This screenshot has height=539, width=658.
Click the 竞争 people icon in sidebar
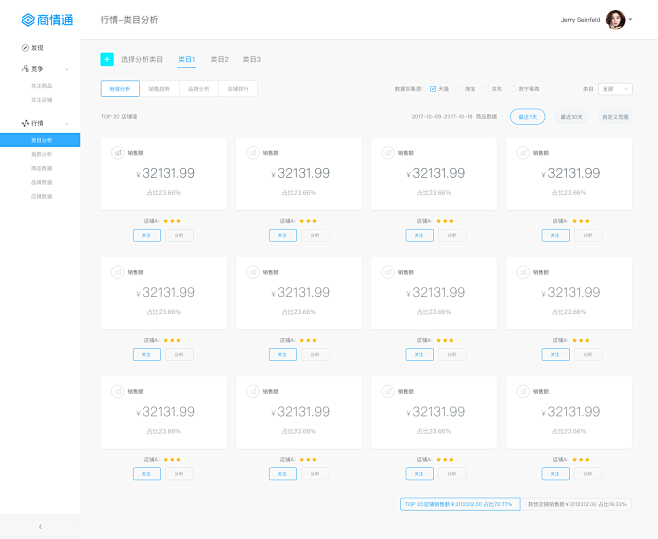[x=25, y=69]
